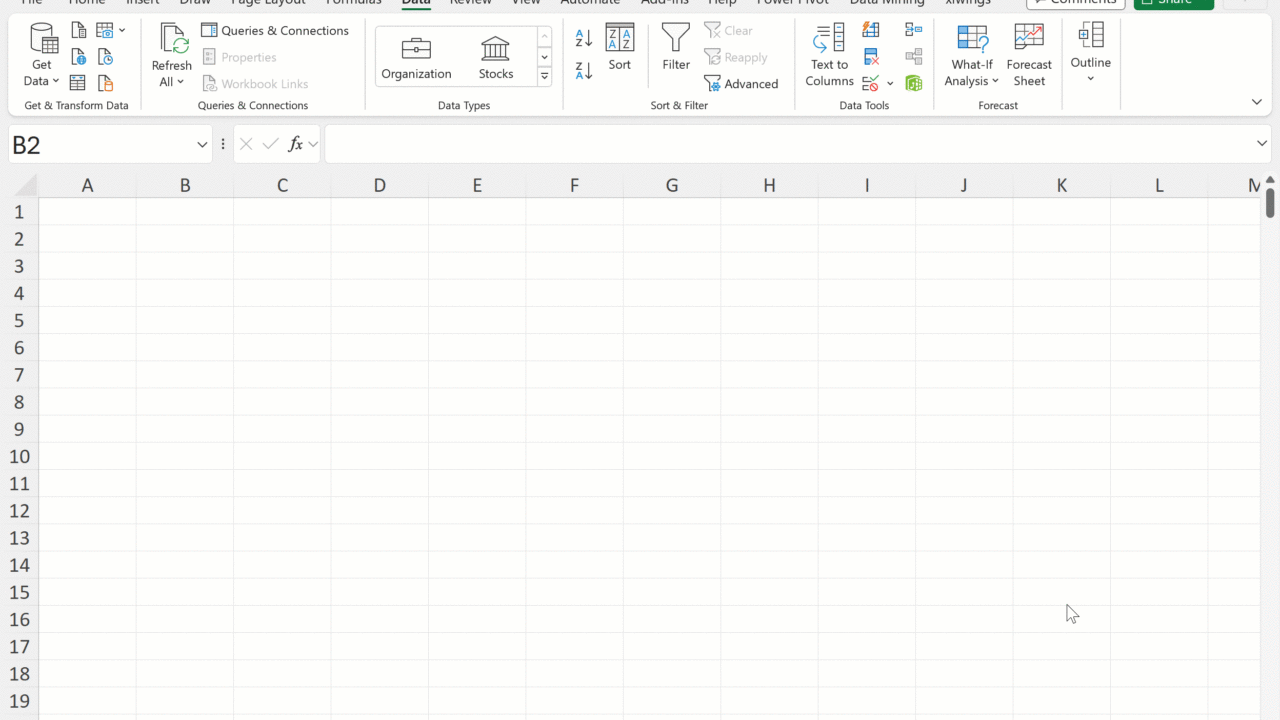Click the From Web icon
This screenshot has width=1280, height=720.
pyautogui.click(x=78, y=57)
